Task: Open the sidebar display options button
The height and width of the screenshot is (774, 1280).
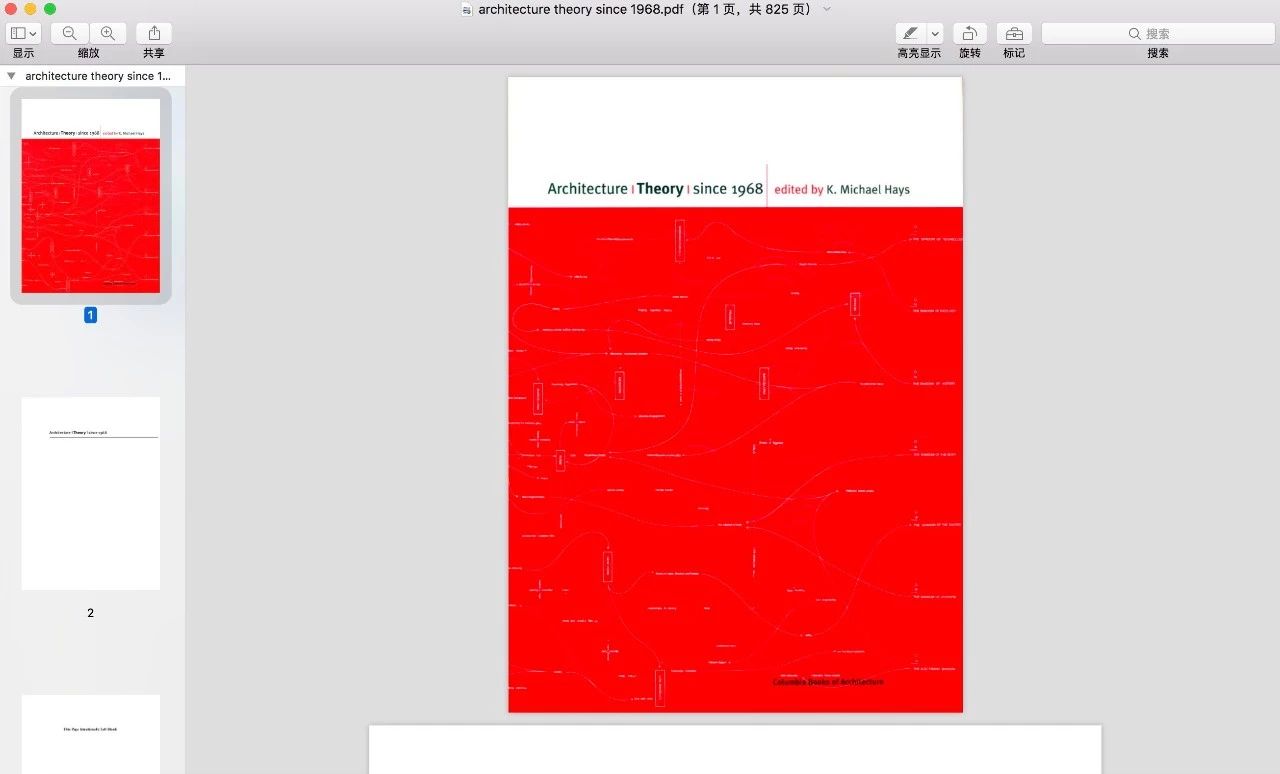Action: click(23, 33)
